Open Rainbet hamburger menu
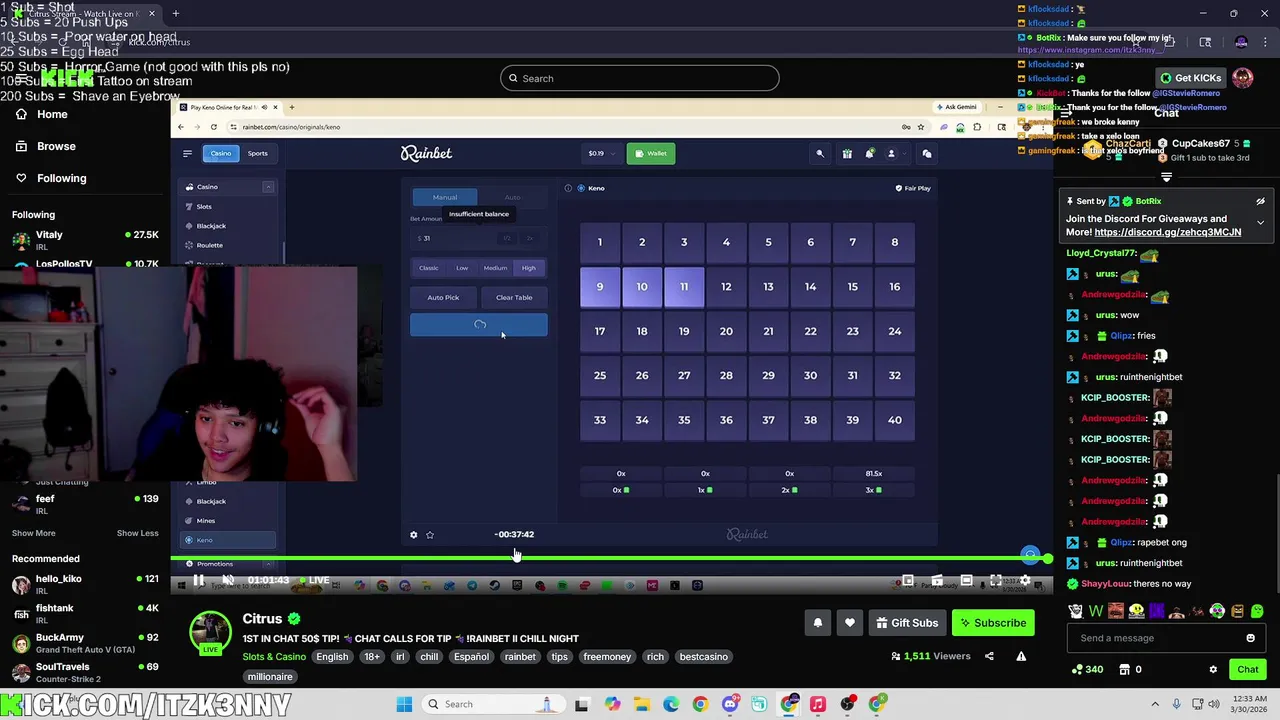This screenshot has width=1280, height=720. pyautogui.click(x=187, y=153)
